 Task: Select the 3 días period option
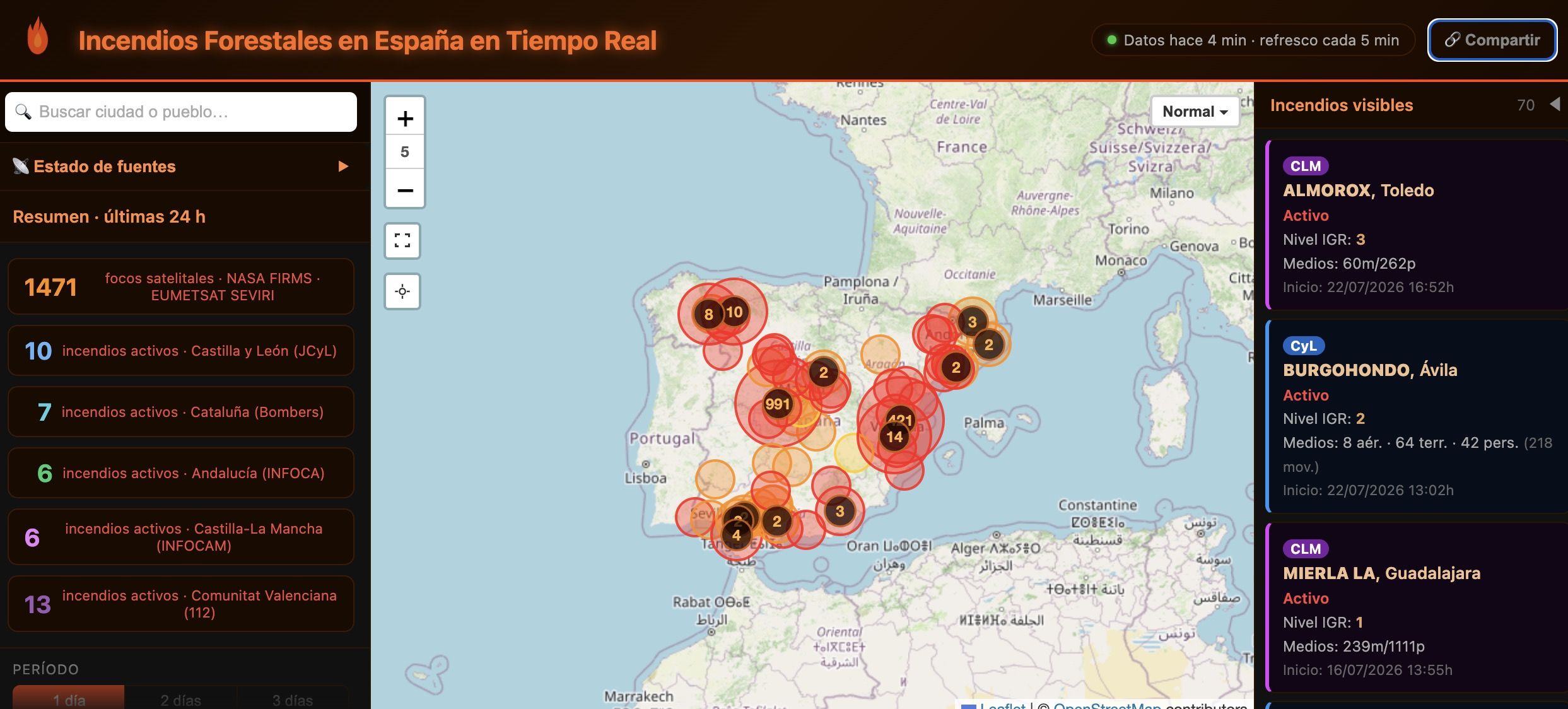(293, 698)
